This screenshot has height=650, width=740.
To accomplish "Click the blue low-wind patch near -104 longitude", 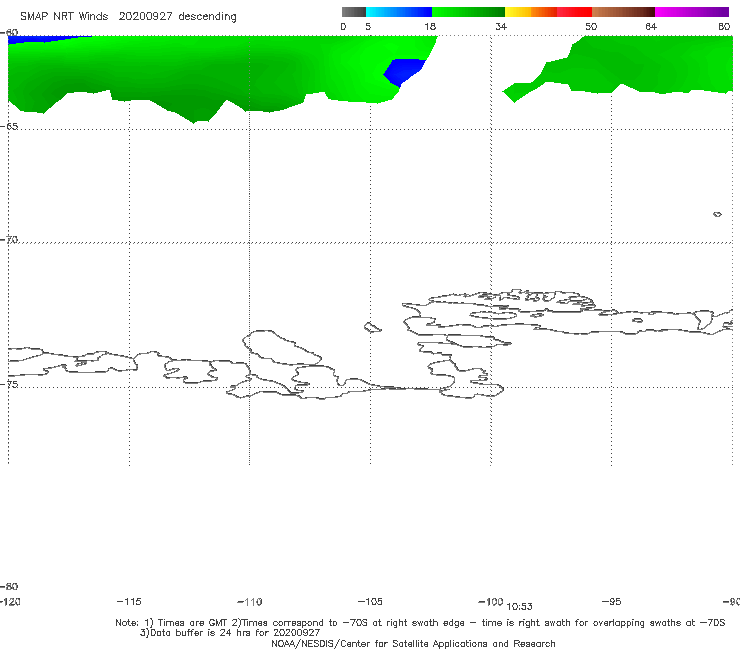I will [x=404, y=71].
